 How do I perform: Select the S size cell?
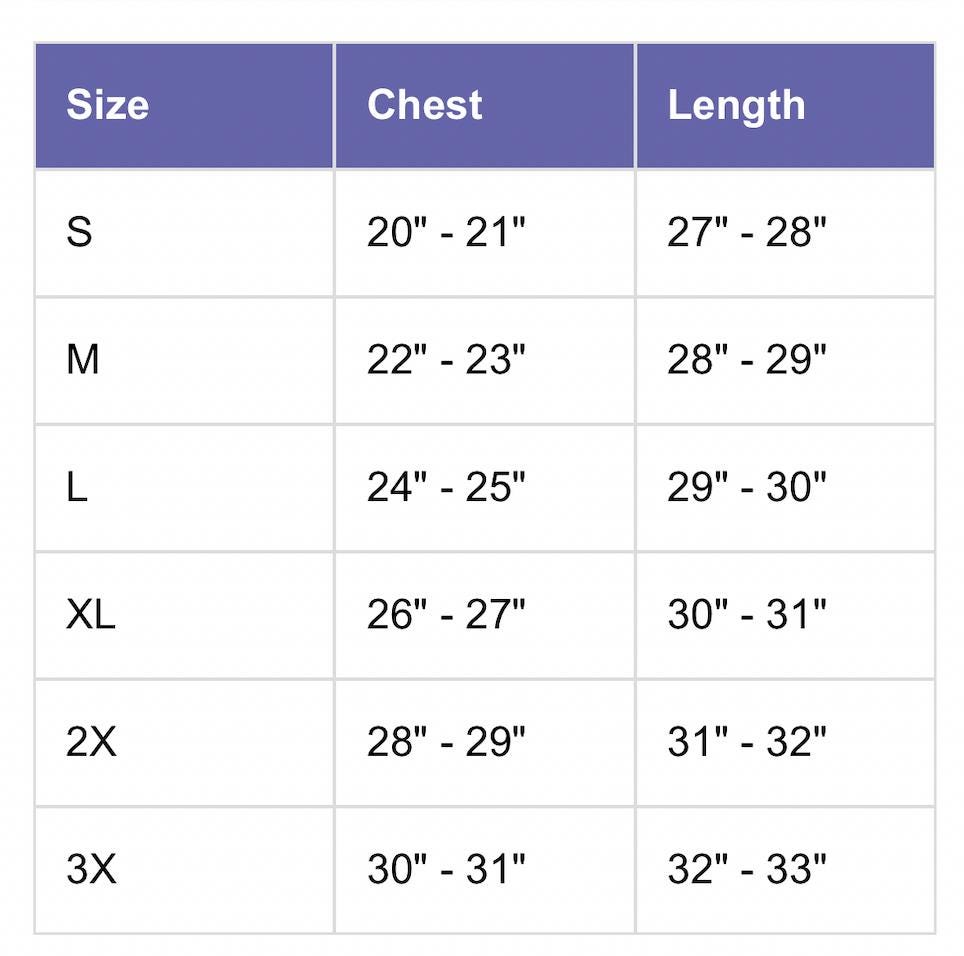(80, 233)
